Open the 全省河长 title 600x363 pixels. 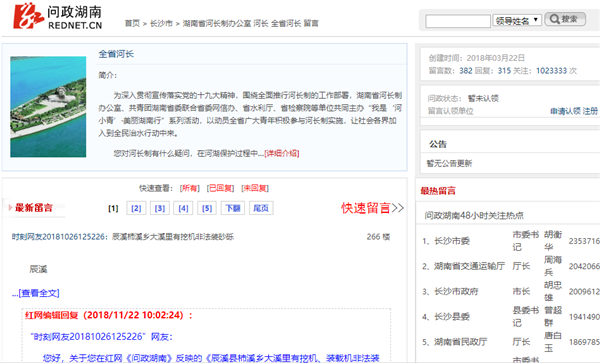116,54
